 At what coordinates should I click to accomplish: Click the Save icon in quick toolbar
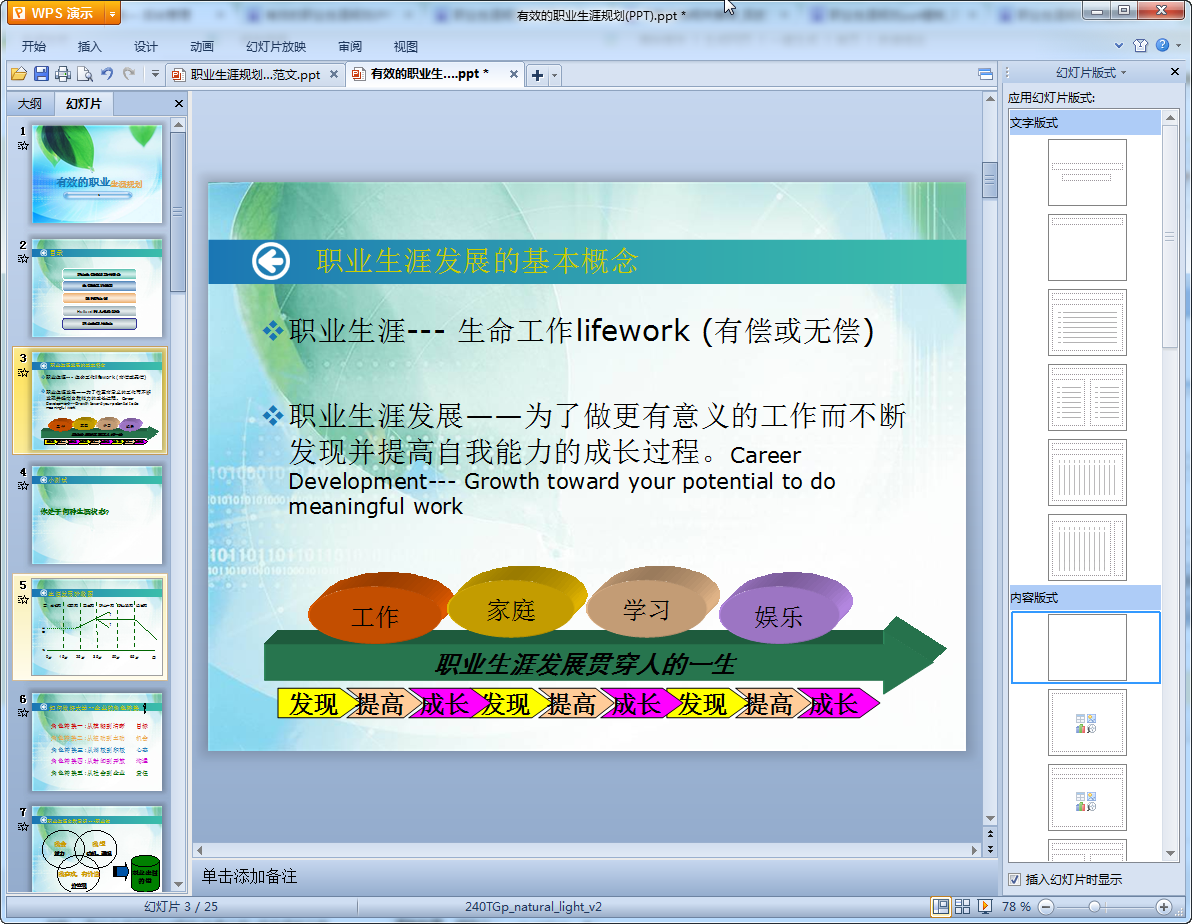[41, 74]
